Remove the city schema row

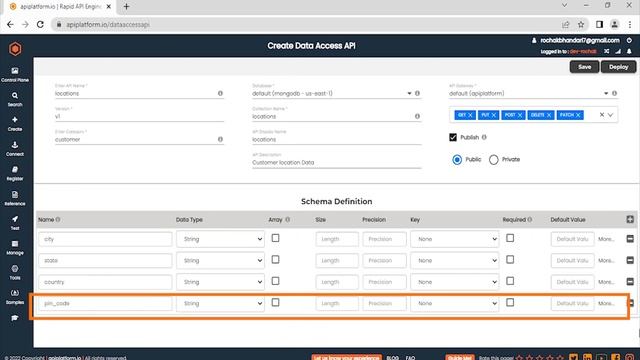pyautogui.click(x=630, y=239)
